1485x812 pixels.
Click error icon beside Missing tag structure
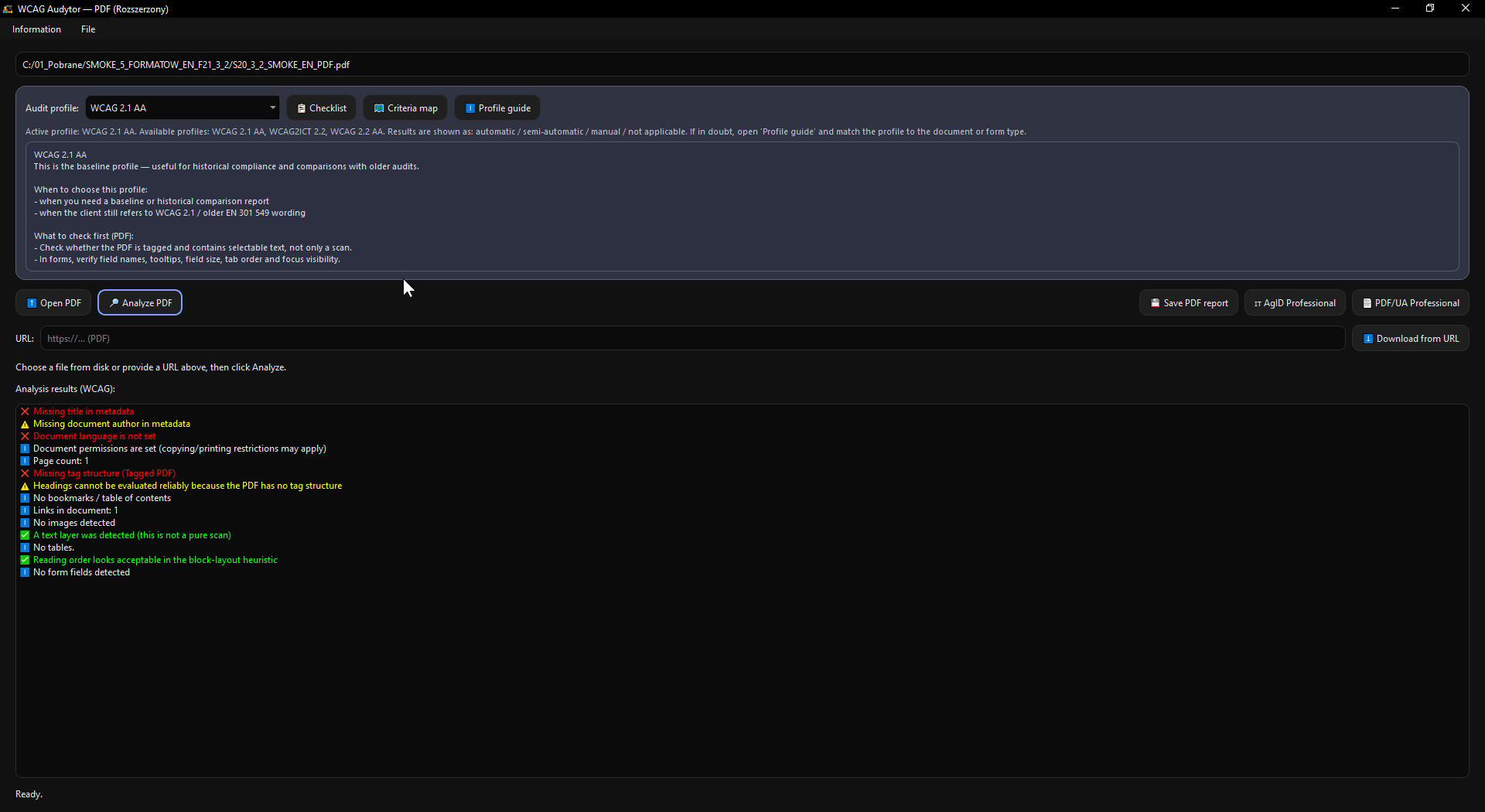[x=25, y=473]
